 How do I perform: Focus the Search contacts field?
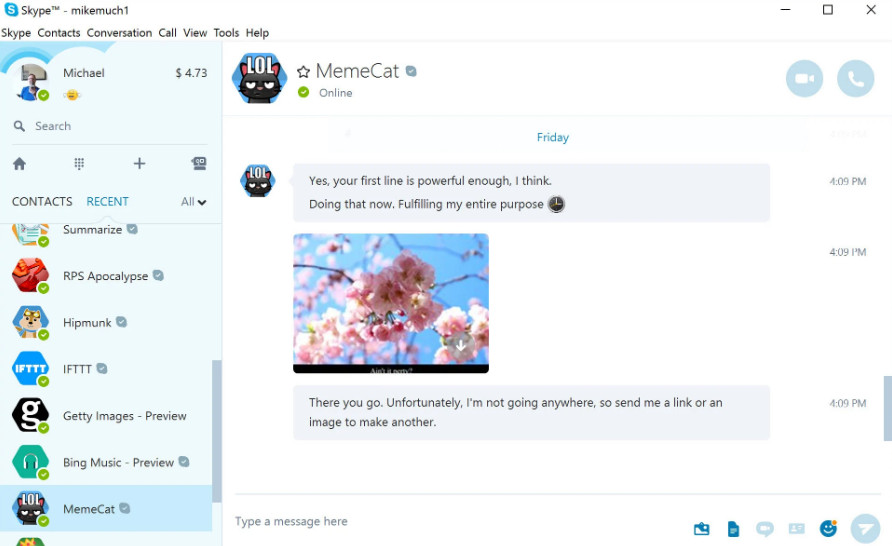(110, 126)
